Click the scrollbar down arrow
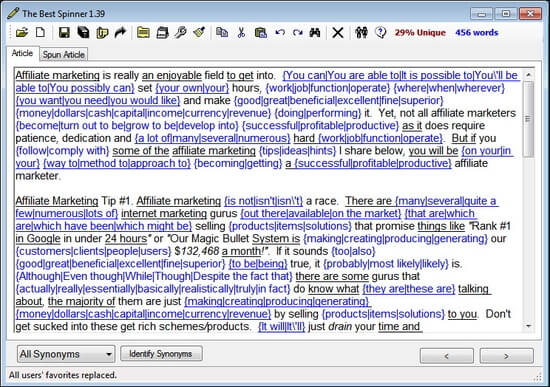 coord(528,326)
